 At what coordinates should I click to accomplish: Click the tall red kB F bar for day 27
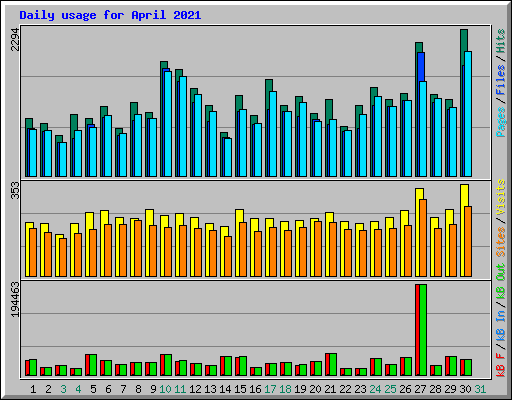(x=417, y=330)
